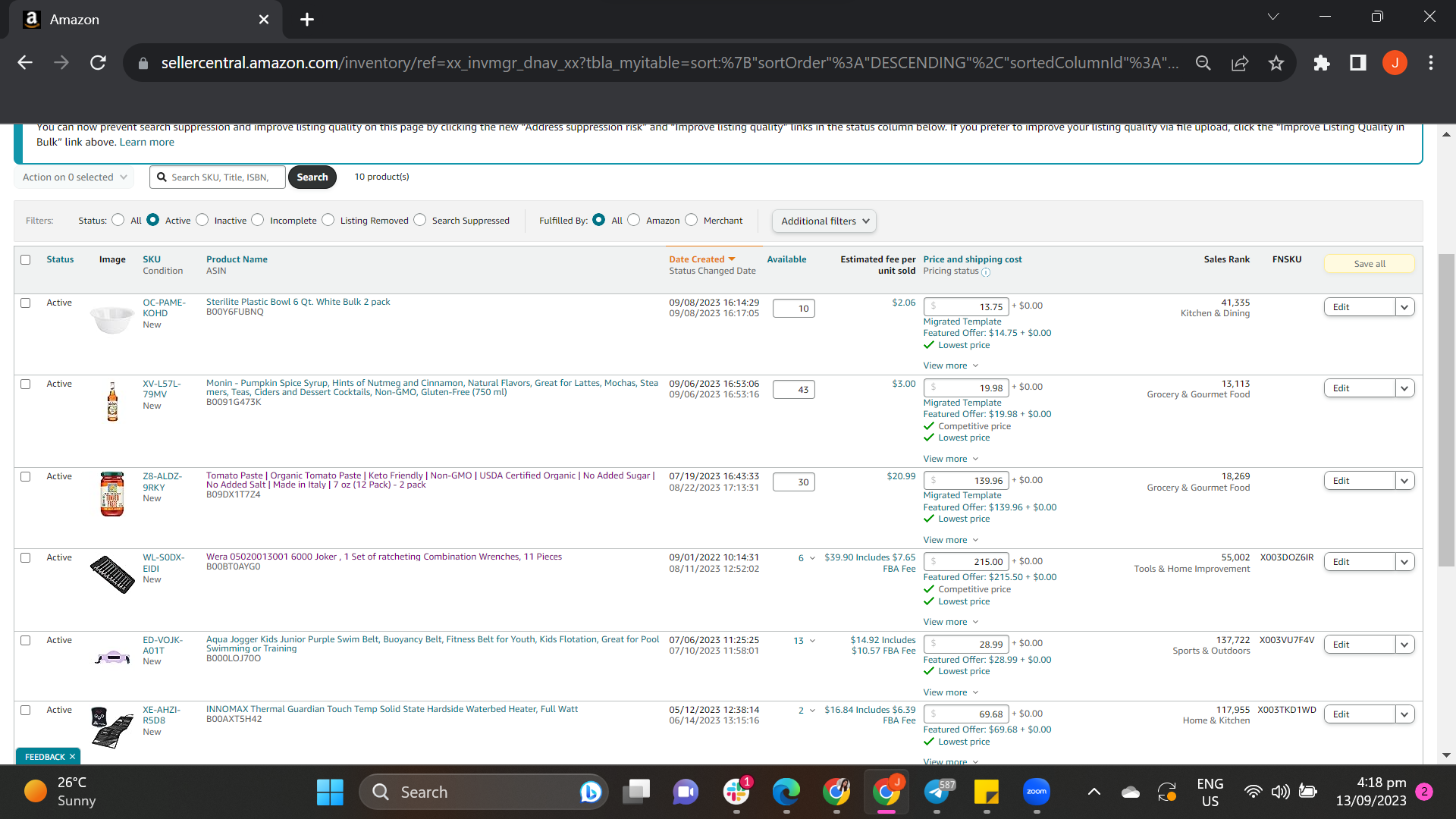Sort by the Available column header

click(x=786, y=259)
